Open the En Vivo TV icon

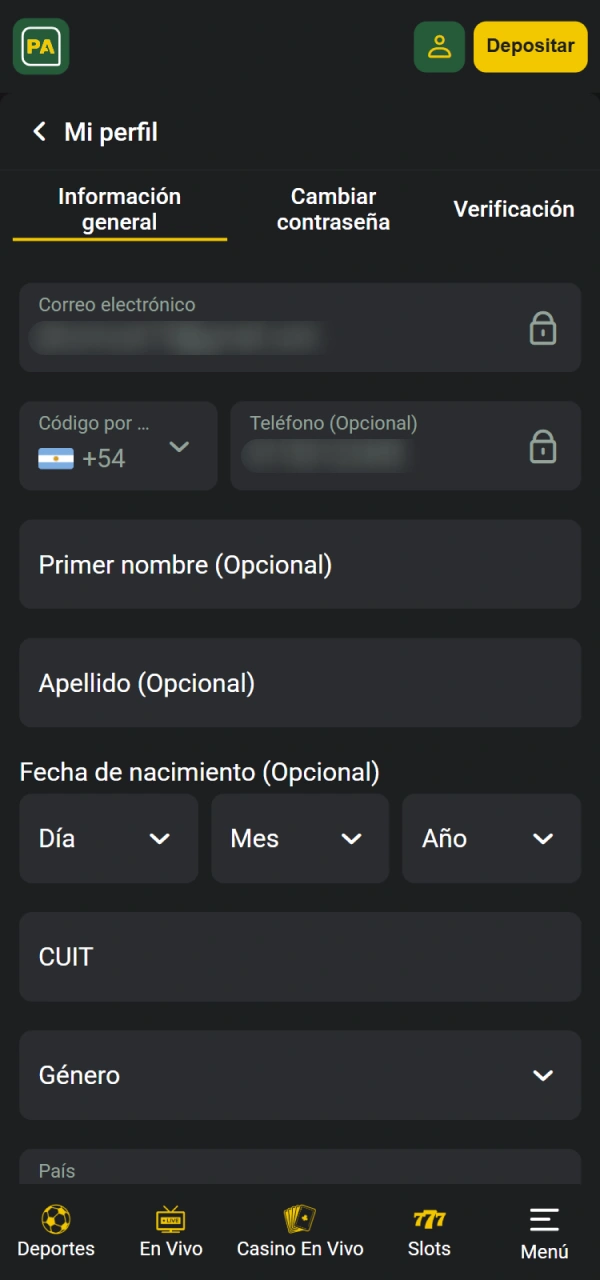(x=170, y=1218)
